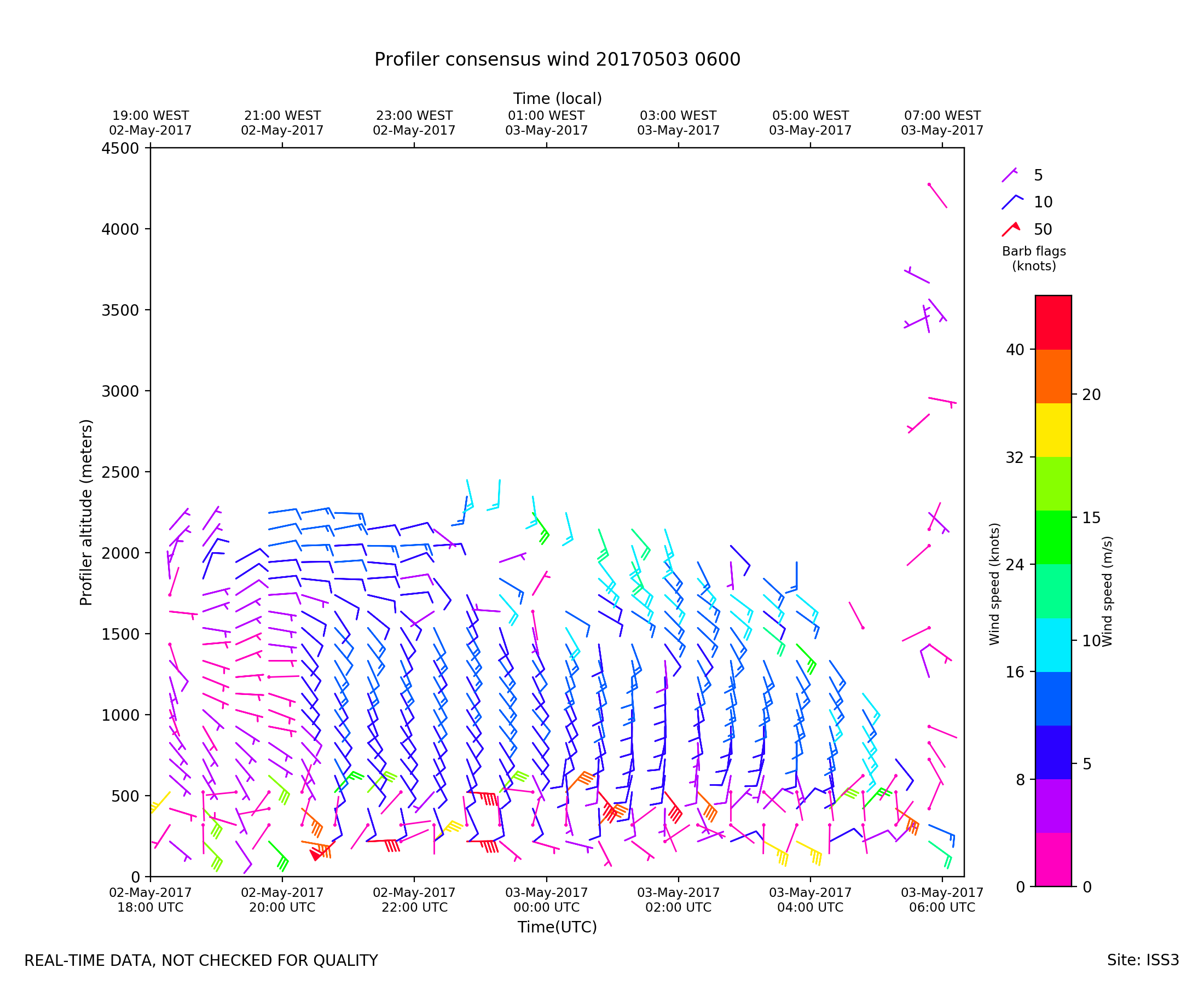Click the magenta barb near 3000 meters altitude
Viewport: 1204px width, 985px height.
(942, 401)
